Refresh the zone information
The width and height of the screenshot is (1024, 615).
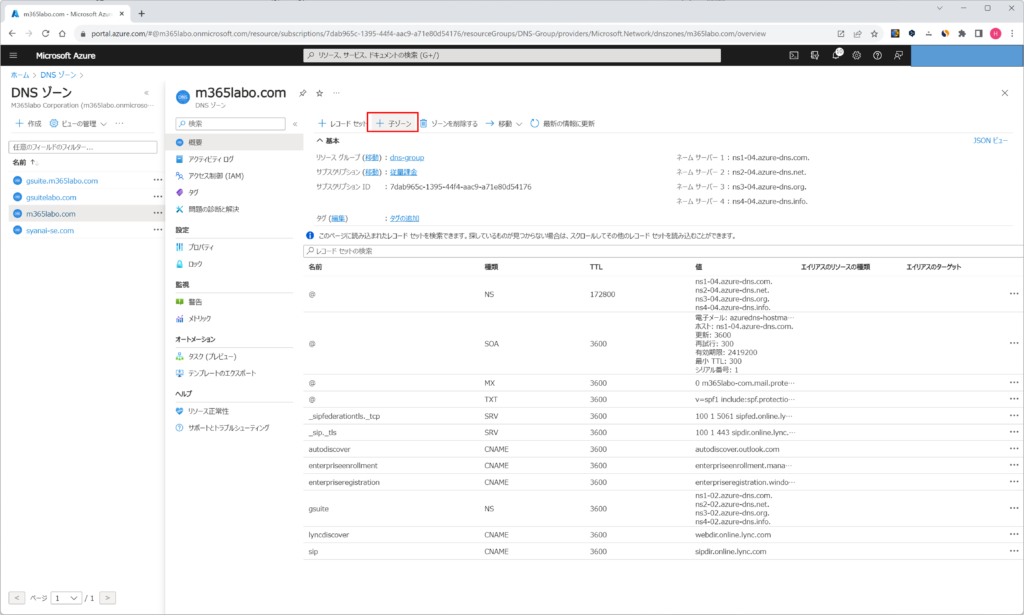(562, 123)
